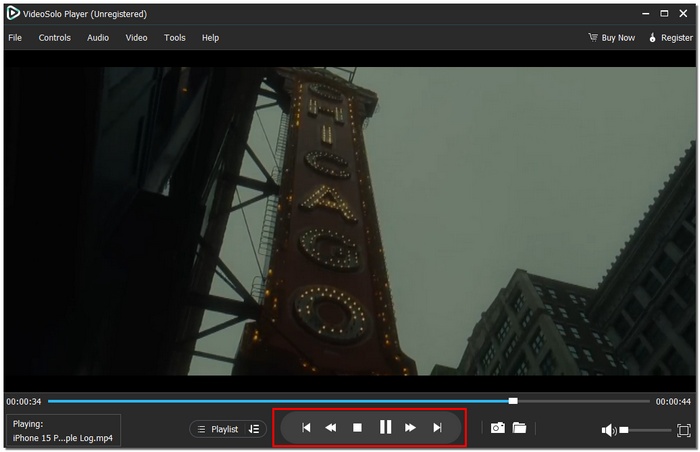The height and width of the screenshot is (452, 700).
Task: Take a snapshot with camera icon
Action: [x=497, y=428]
